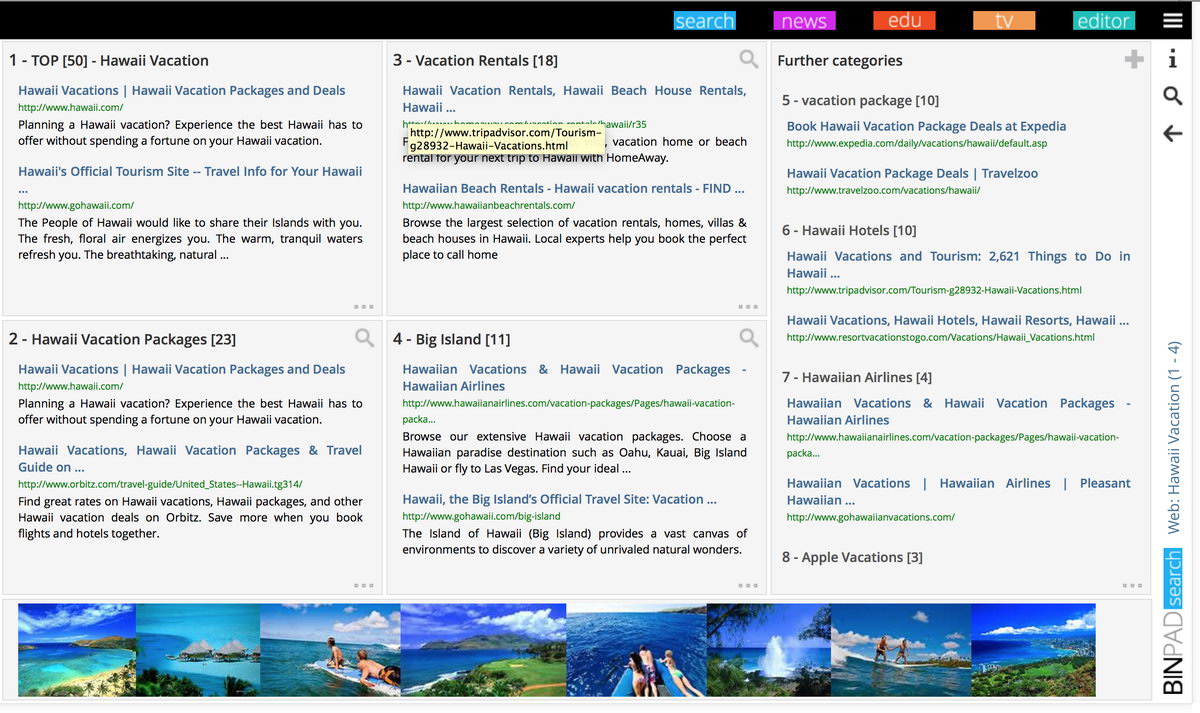Screen dimensions: 1200x713
Task: Open Hawaiian Airlines Pleasant Hawaiian link
Action: [x=958, y=491]
